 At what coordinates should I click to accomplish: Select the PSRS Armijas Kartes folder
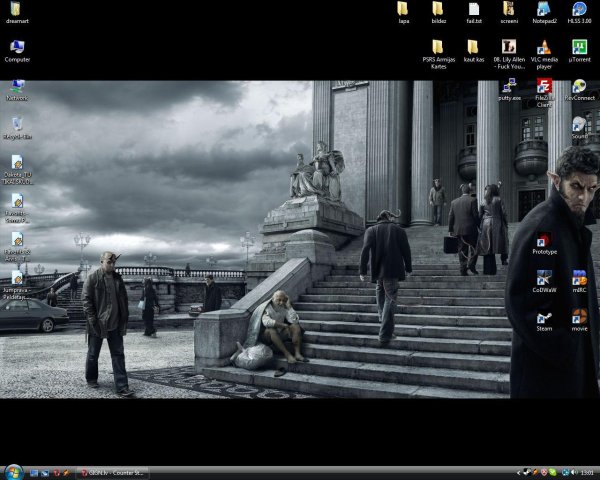(437, 47)
